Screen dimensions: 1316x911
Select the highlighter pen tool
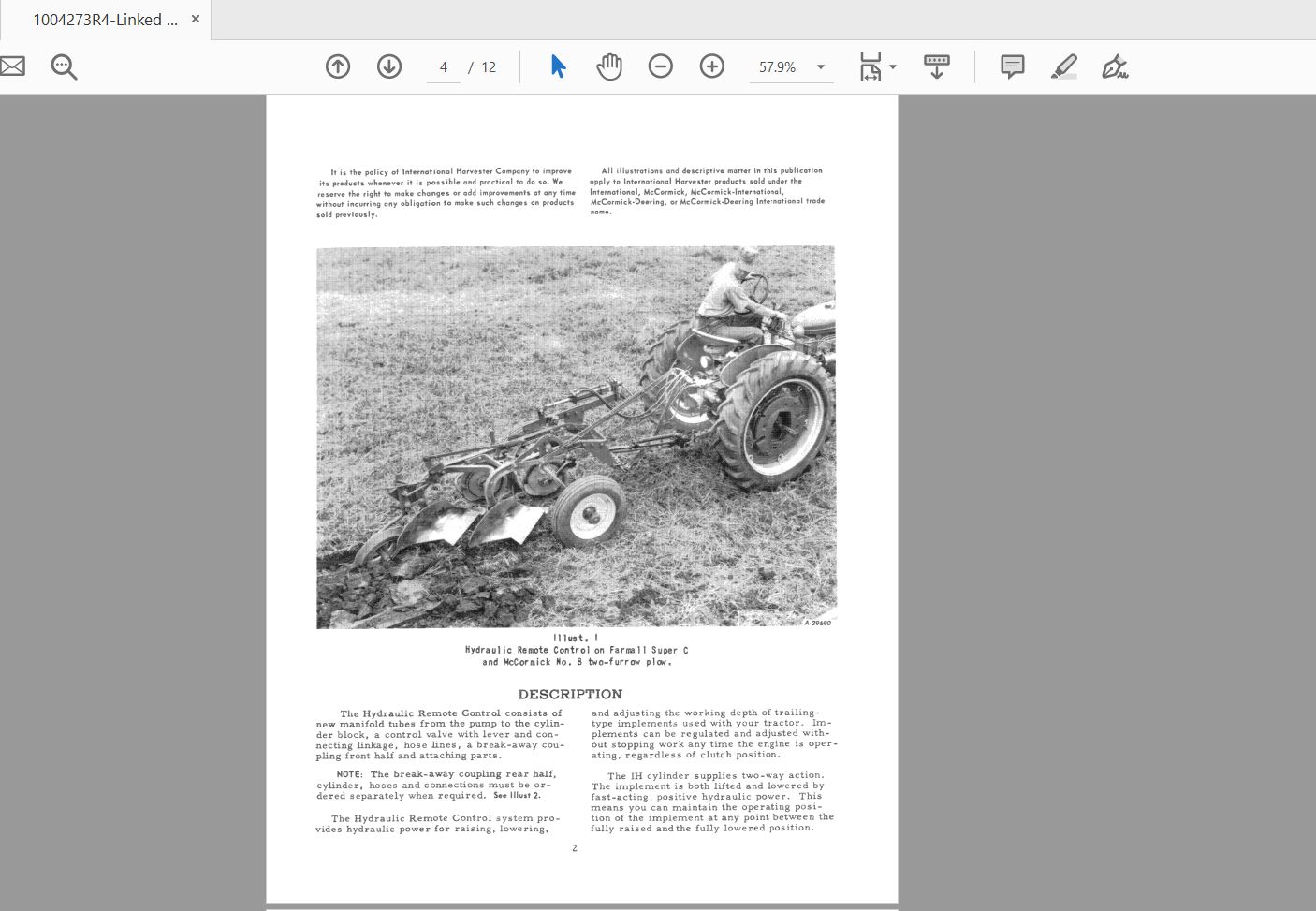[1063, 66]
